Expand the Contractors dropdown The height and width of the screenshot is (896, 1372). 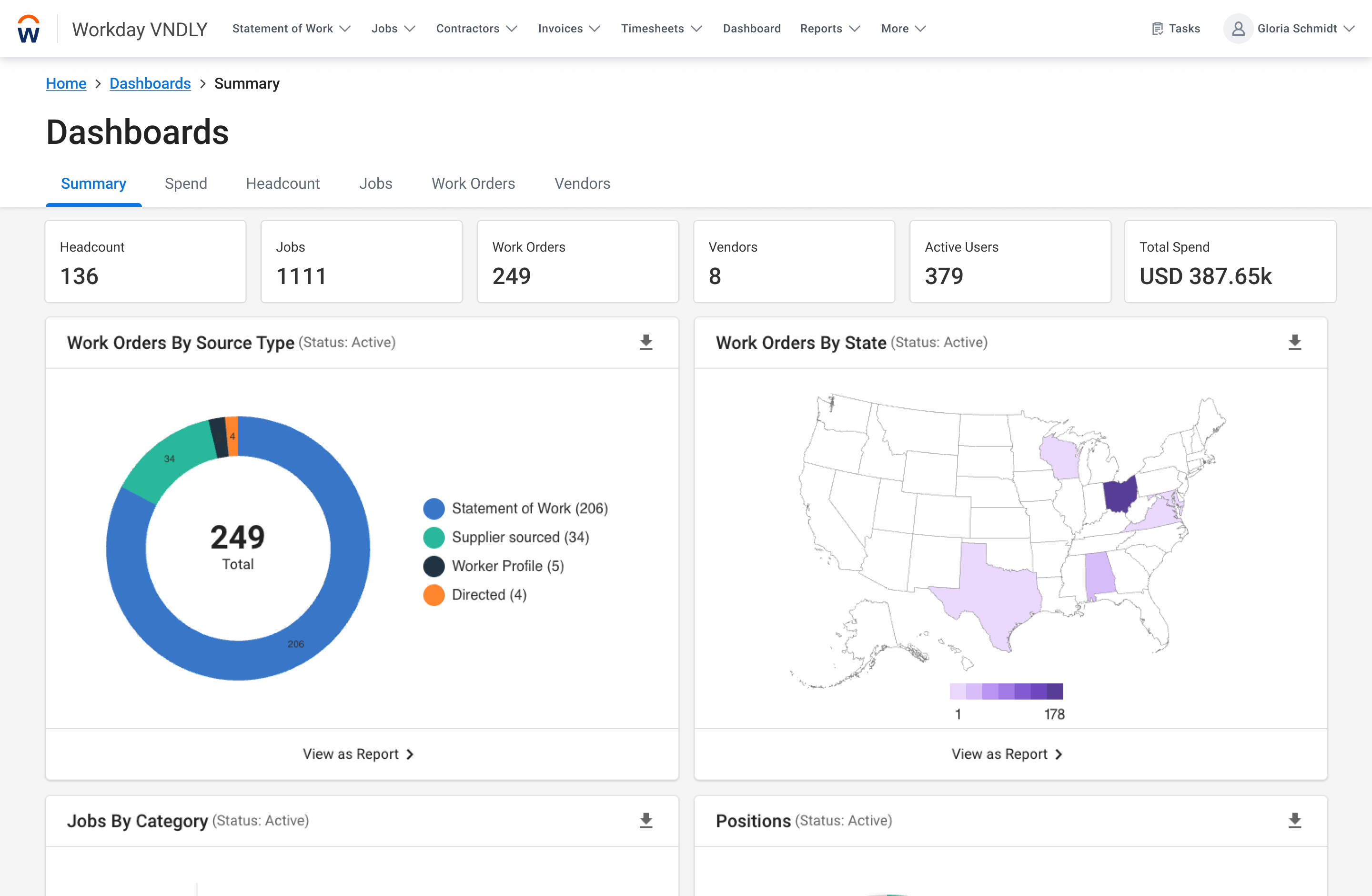point(476,29)
